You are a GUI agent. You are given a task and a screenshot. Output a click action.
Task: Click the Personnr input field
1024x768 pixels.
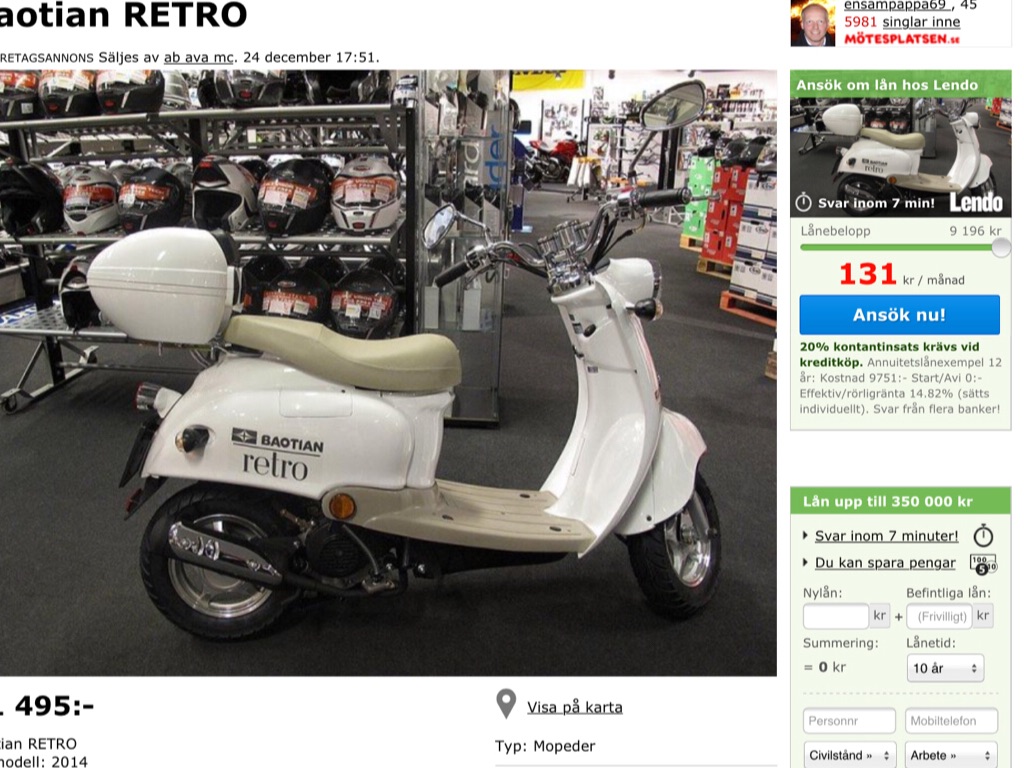pos(849,721)
